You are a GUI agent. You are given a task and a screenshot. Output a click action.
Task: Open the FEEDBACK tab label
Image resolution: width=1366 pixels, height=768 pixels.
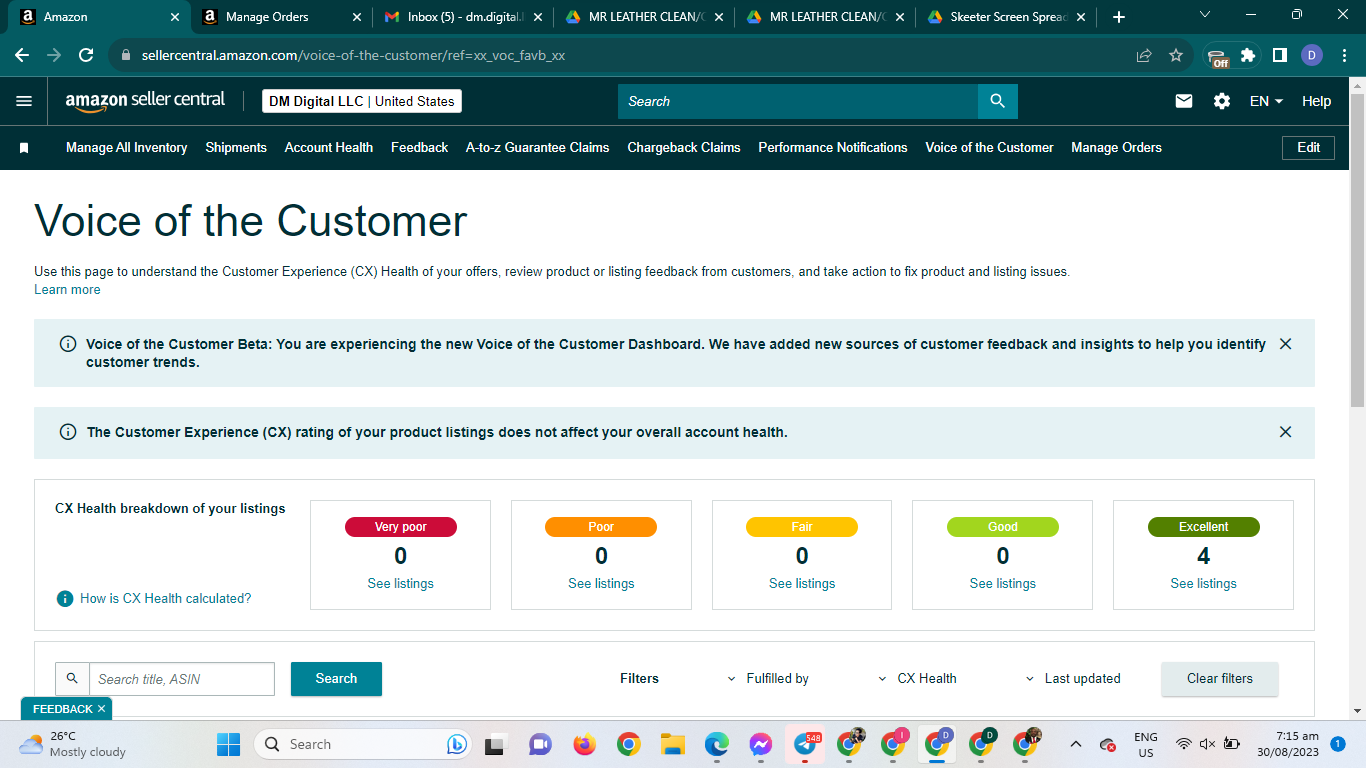point(62,709)
